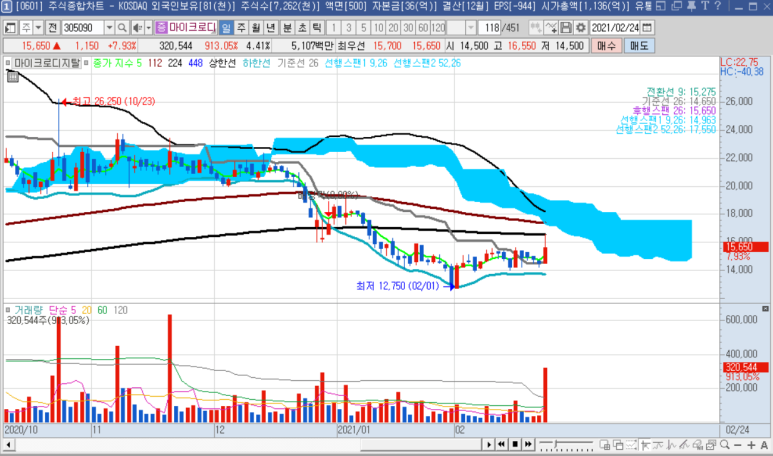The width and height of the screenshot is (773, 456).
Task: Click the 118 candle count field
Action: (490, 28)
